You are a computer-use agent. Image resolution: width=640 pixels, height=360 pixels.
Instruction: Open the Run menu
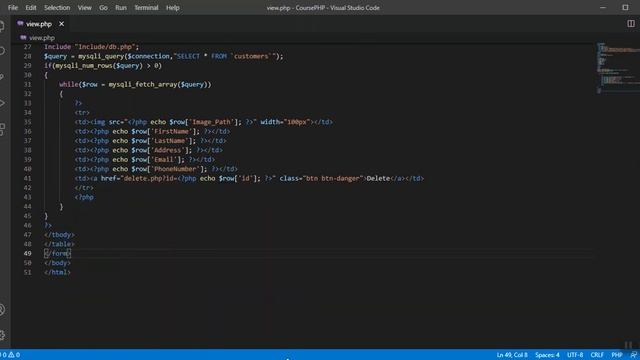[x=121, y=8]
